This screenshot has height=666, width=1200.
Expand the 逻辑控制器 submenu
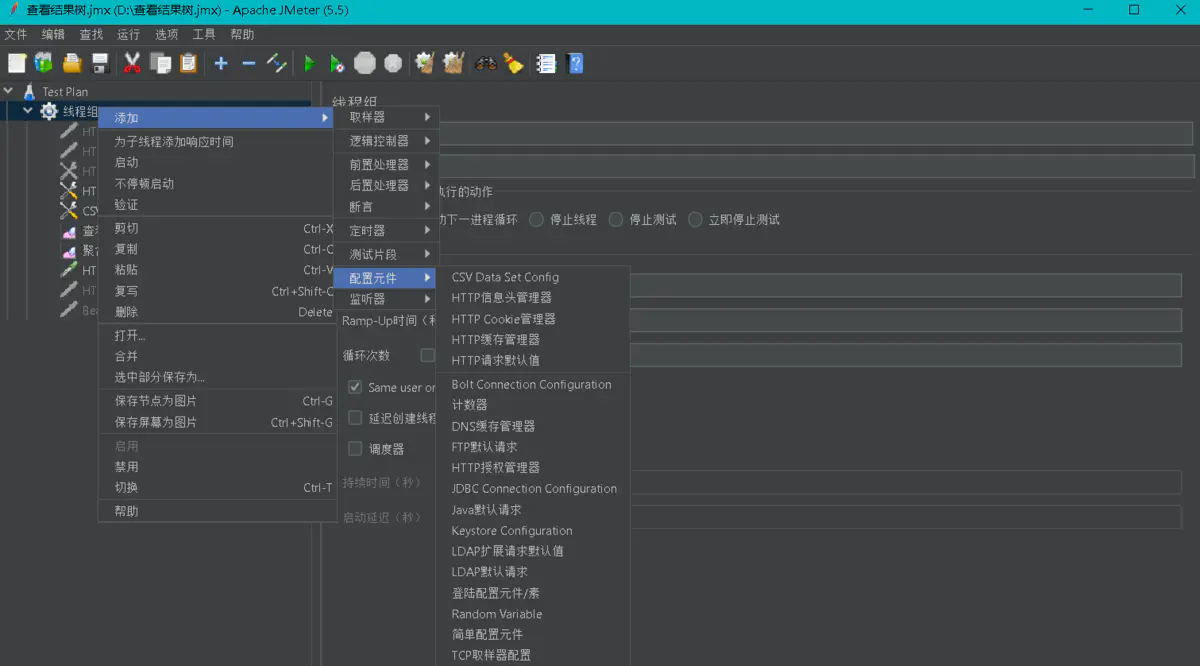pyautogui.click(x=386, y=141)
